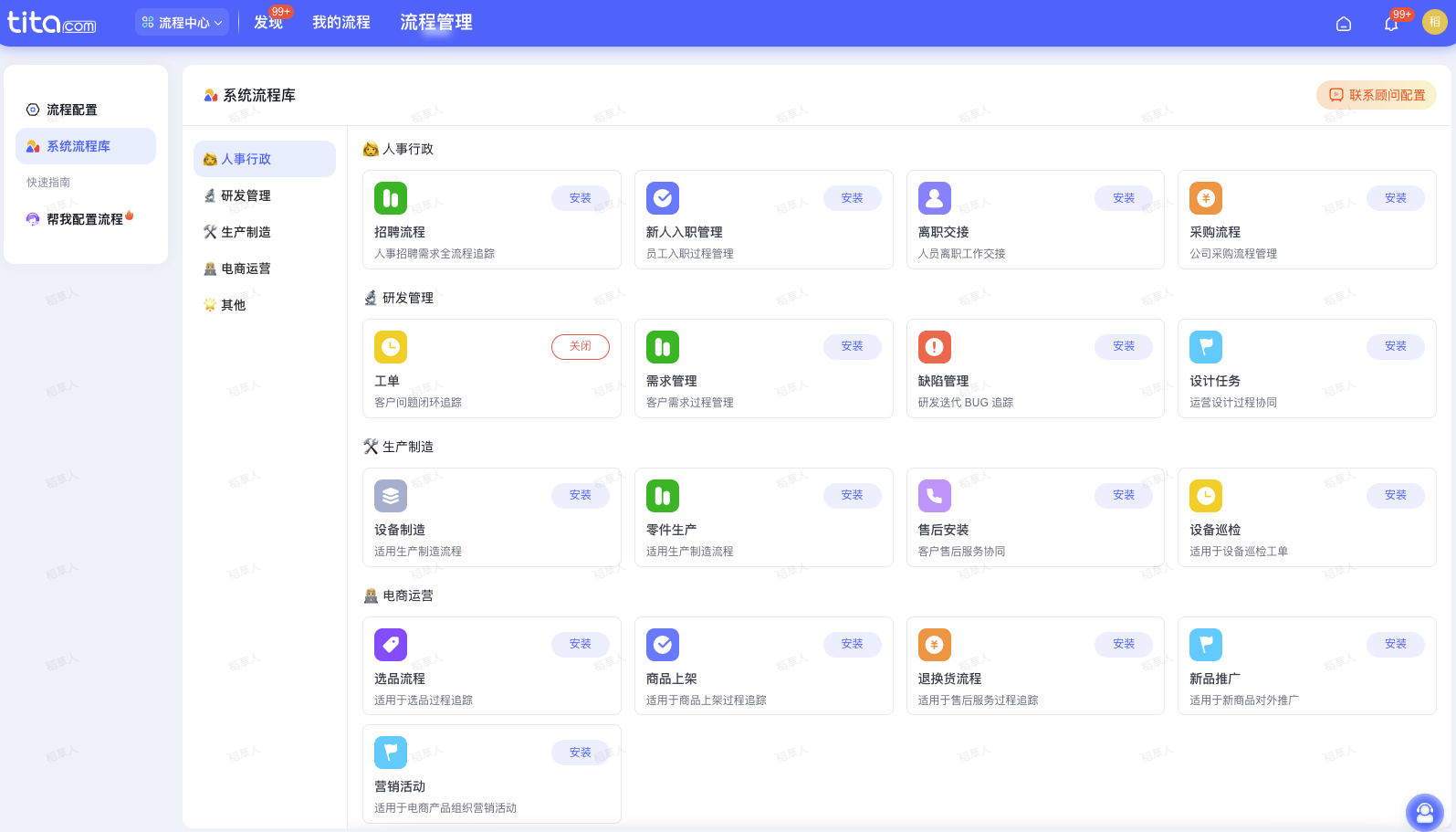
Task: Open the customer support chat bubble
Action: tap(1425, 812)
